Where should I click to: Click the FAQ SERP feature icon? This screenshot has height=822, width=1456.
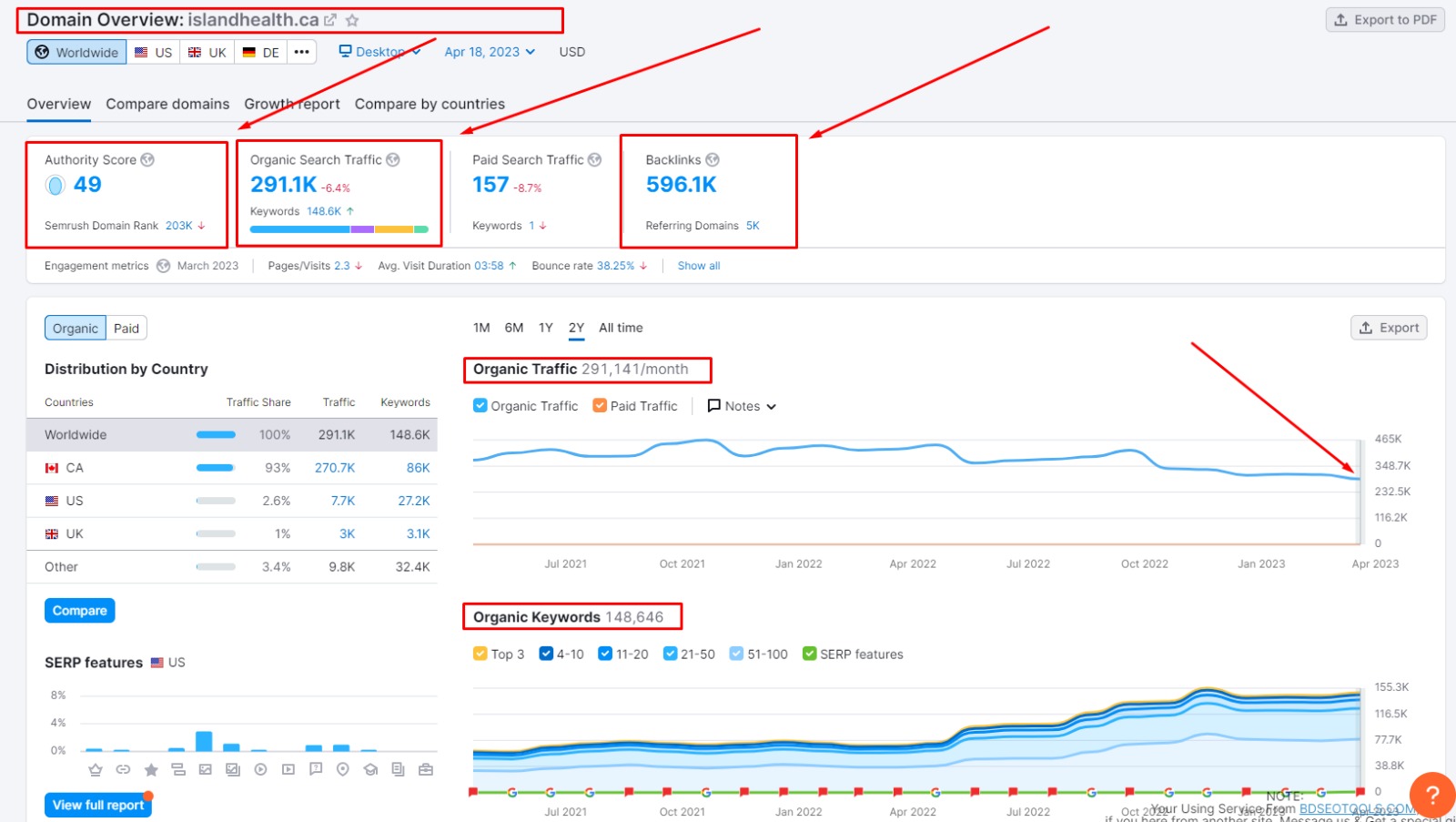[x=316, y=769]
